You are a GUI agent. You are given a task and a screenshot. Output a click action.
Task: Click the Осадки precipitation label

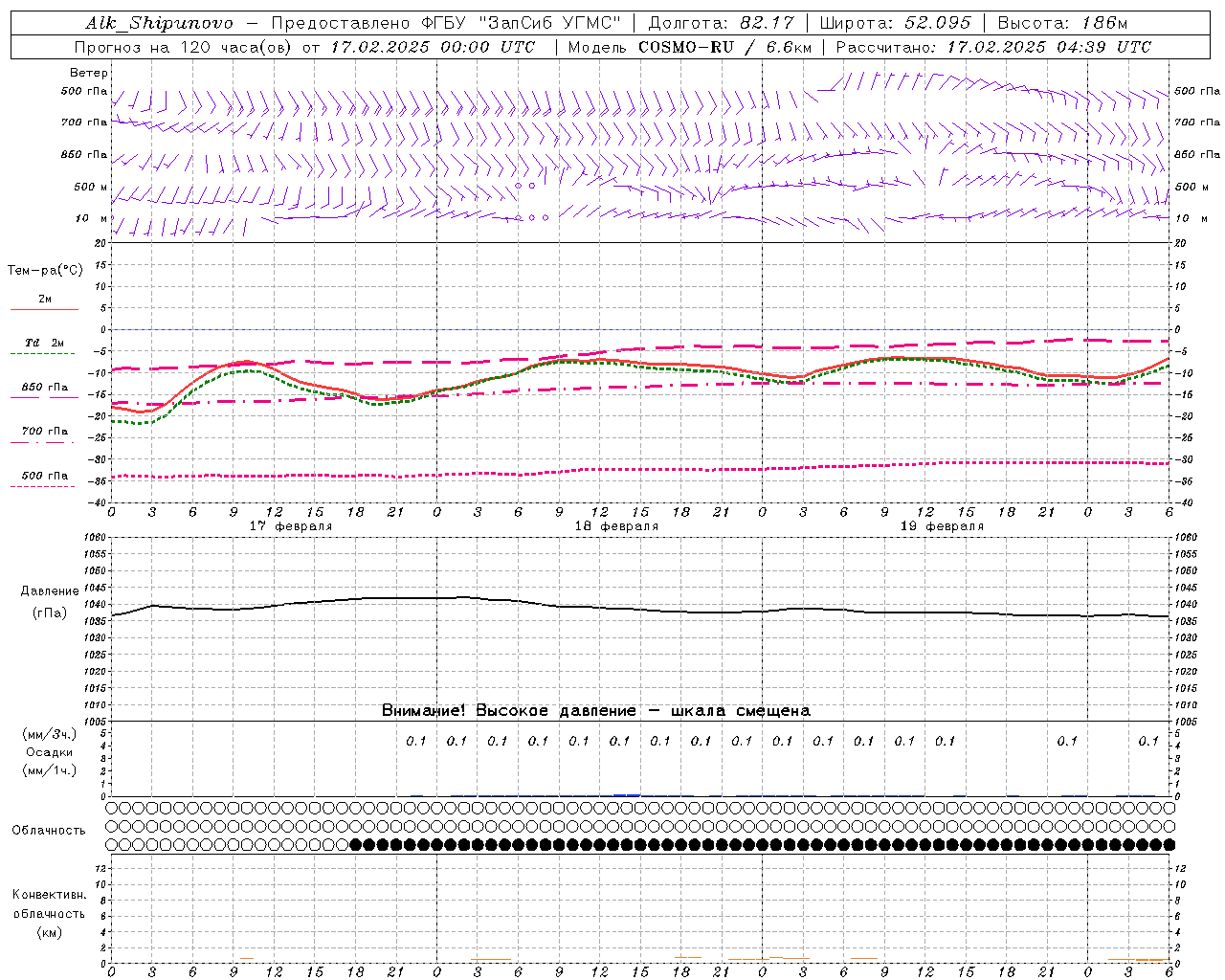click(50, 752)
